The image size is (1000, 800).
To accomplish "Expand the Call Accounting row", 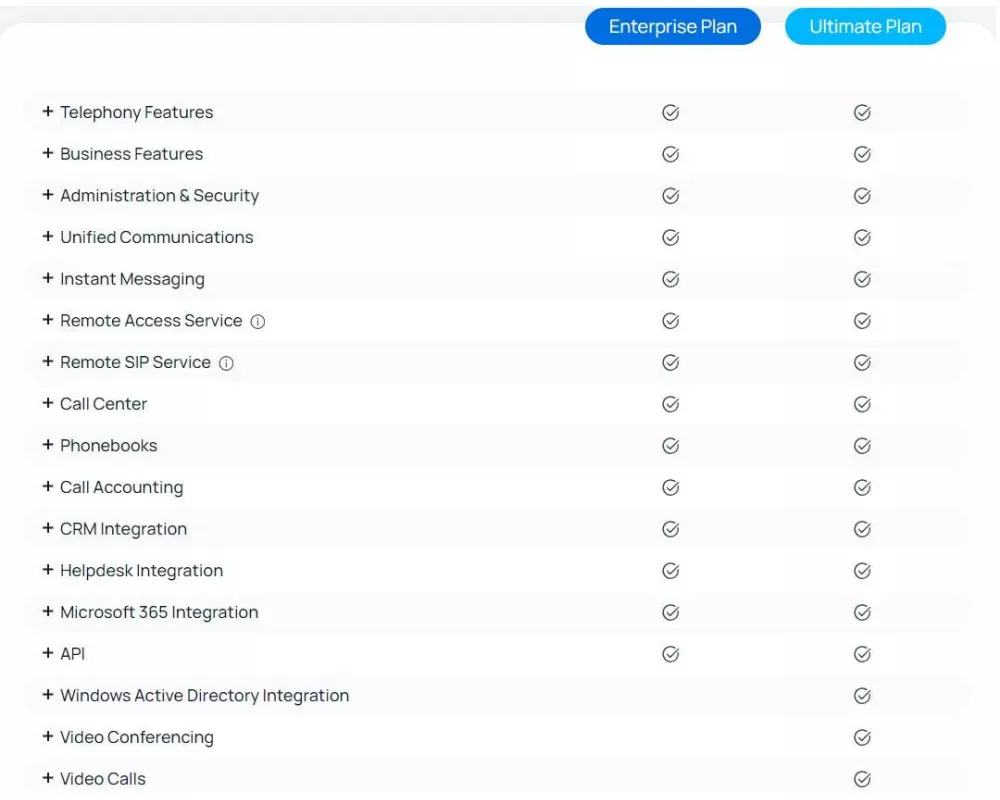I will pos(48,487).
